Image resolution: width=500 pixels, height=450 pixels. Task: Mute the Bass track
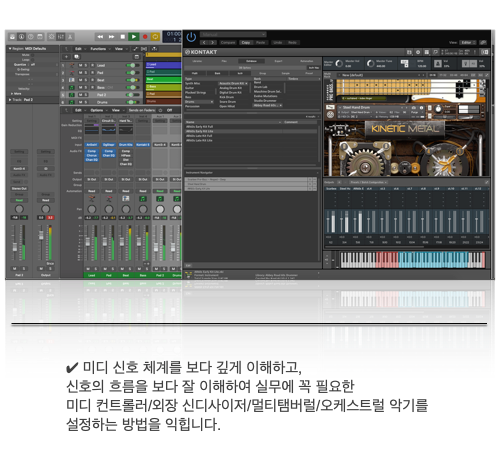pyautogui.click(x=80, y=87)
